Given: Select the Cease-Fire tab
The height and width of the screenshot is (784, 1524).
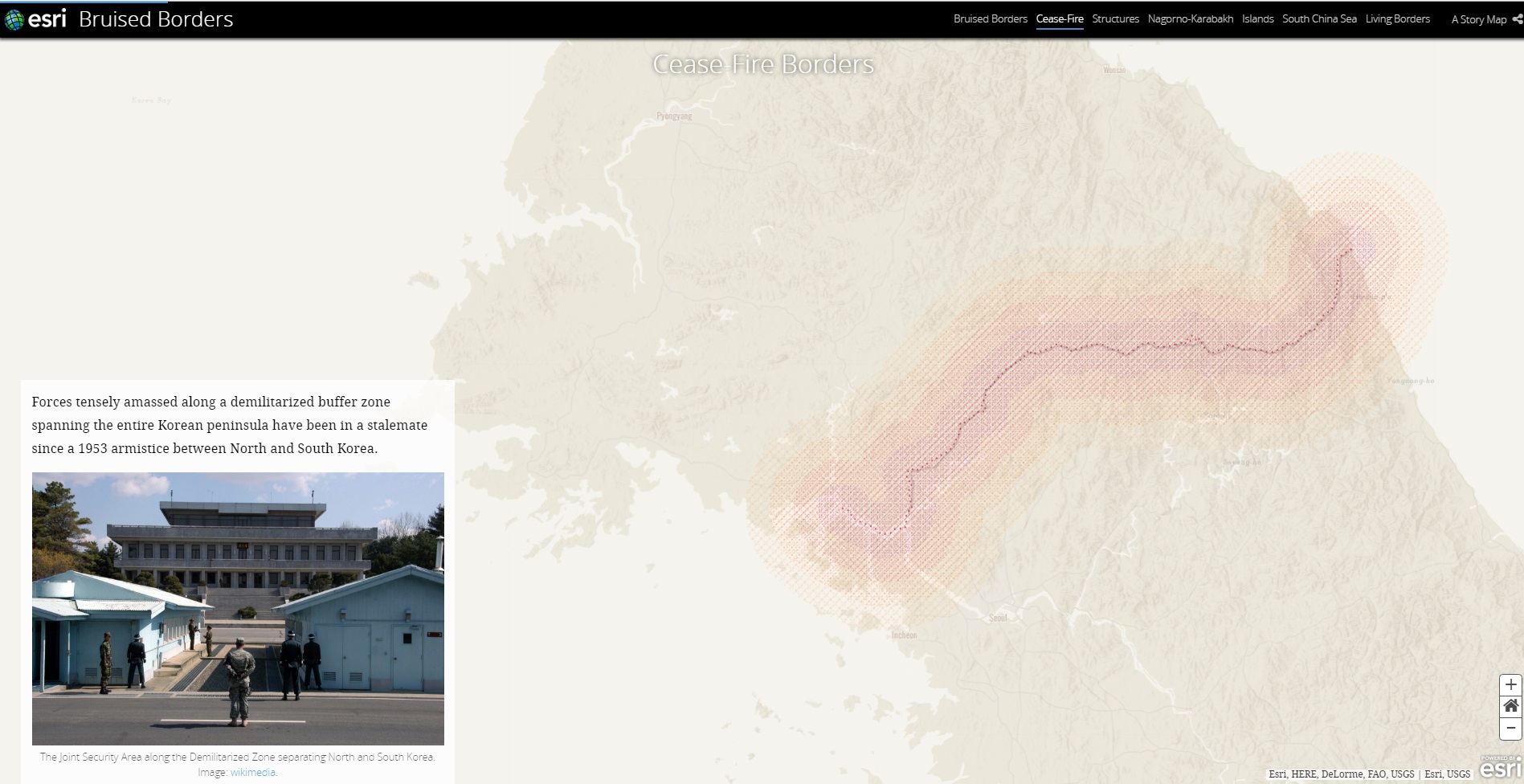Looking at the screenshot, I should click(x=1059, y=19).
